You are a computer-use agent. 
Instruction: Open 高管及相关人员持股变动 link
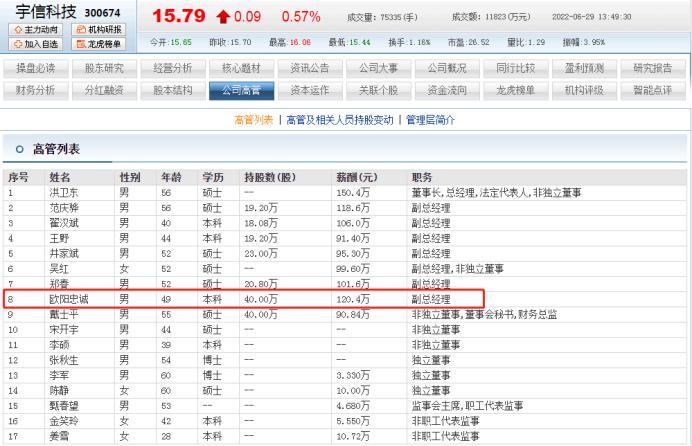click(x=340, y=120)
